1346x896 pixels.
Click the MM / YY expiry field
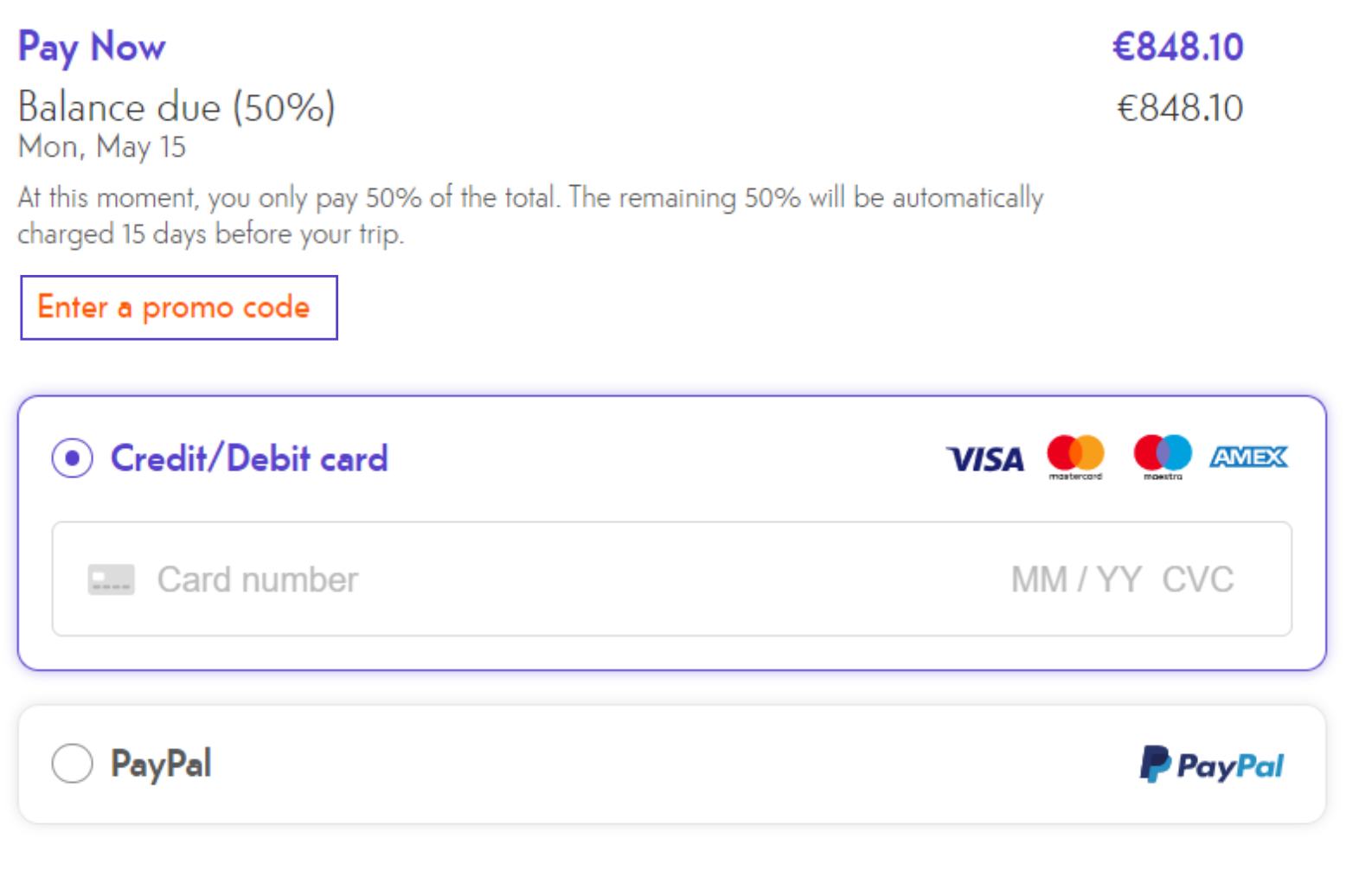pos(1076,579)
